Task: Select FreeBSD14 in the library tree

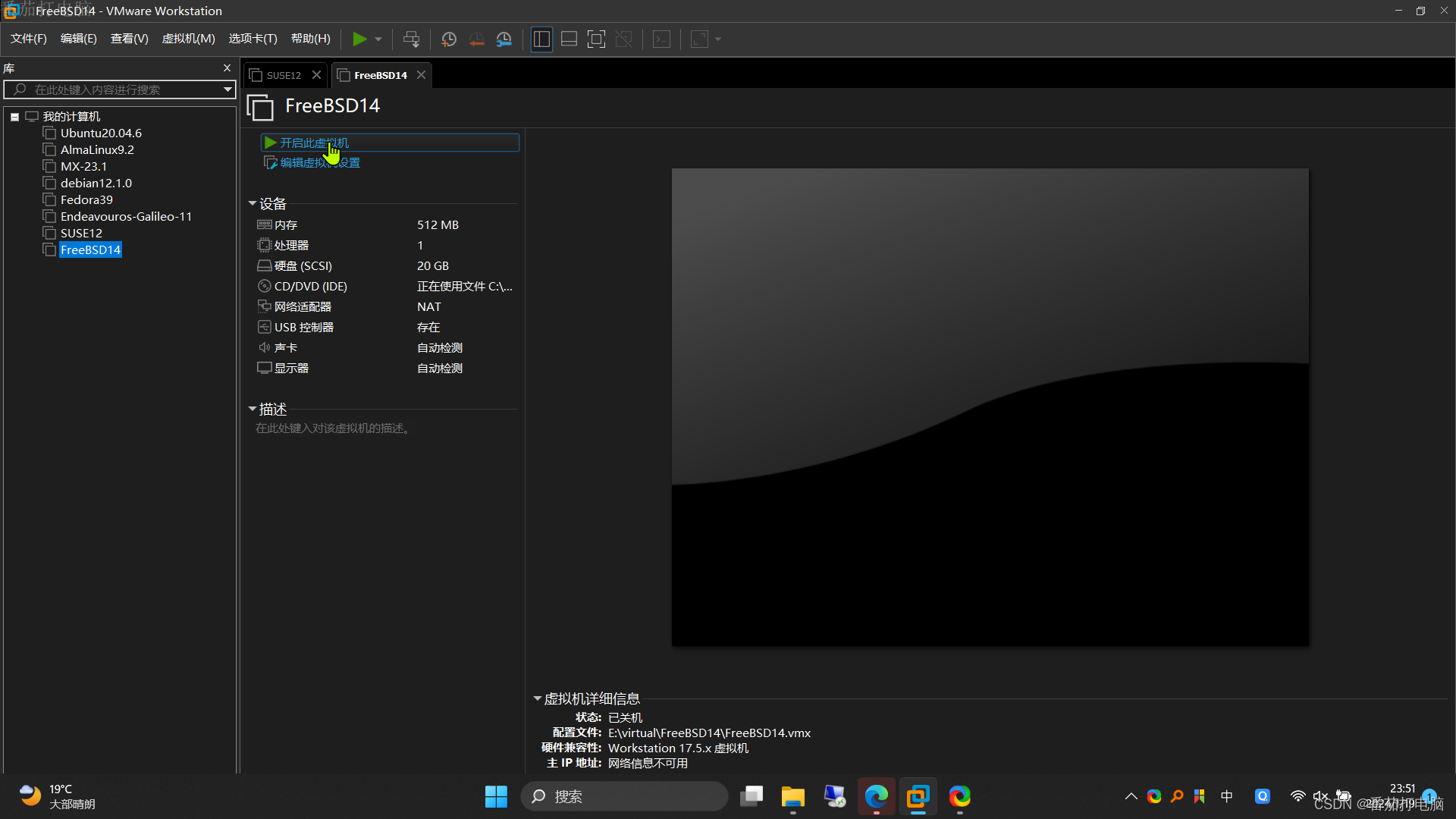Action: pyautogui.click(x=90, y=250)
